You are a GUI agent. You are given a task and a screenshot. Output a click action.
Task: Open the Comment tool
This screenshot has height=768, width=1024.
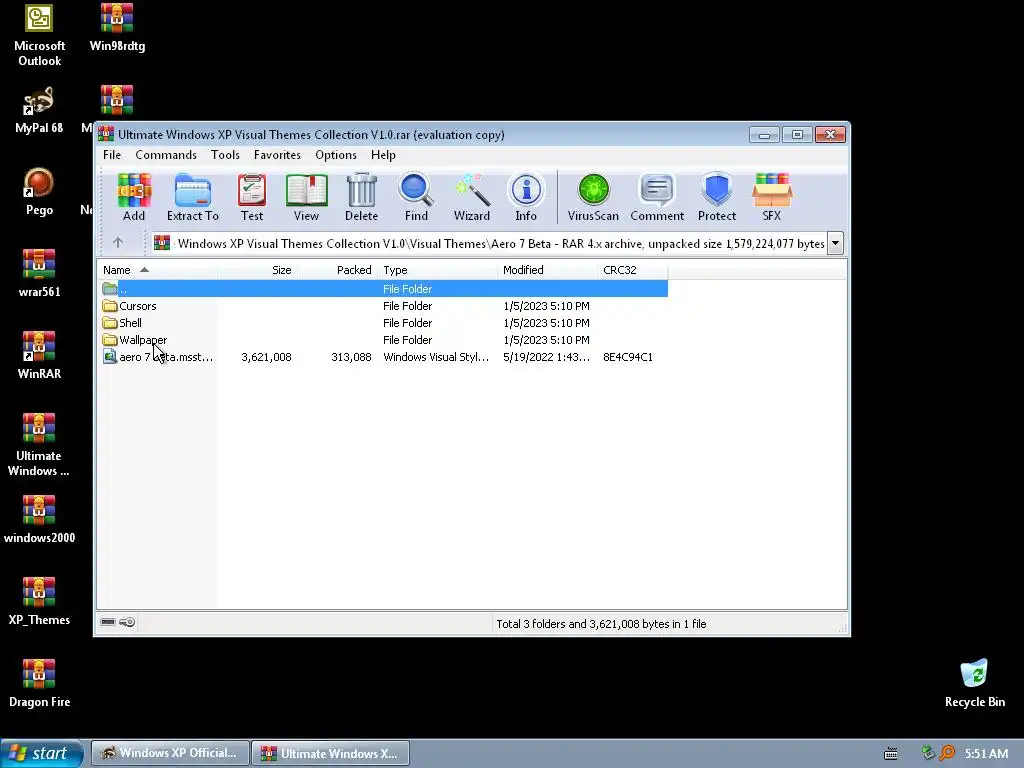[x=657, y=197]
